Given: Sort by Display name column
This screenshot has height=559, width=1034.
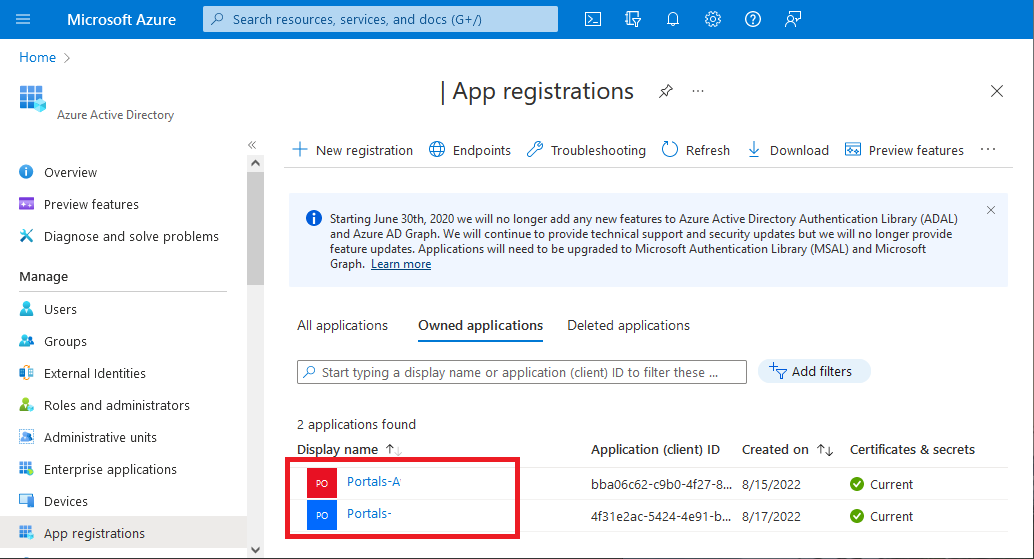Looking at the screenshot, I should point(349,450).
